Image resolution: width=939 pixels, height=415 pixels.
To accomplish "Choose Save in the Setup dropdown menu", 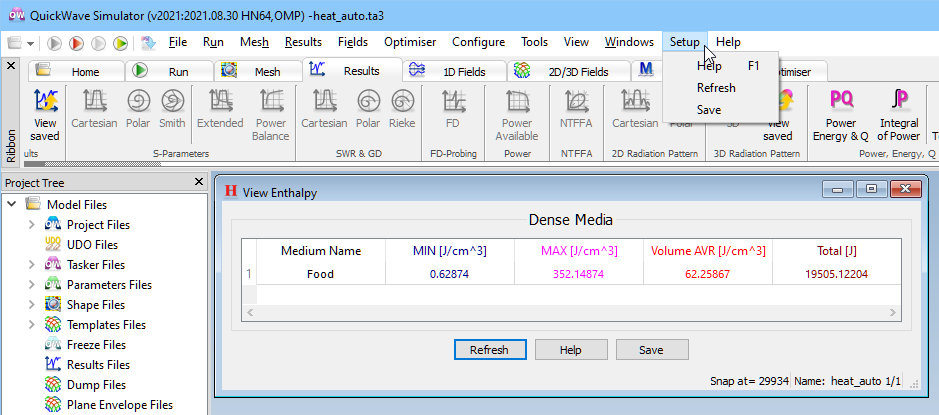I will (720, 110).
